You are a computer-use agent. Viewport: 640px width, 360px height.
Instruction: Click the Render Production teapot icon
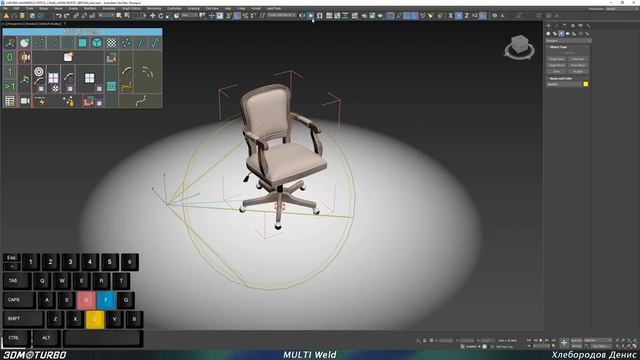(380, 16)
